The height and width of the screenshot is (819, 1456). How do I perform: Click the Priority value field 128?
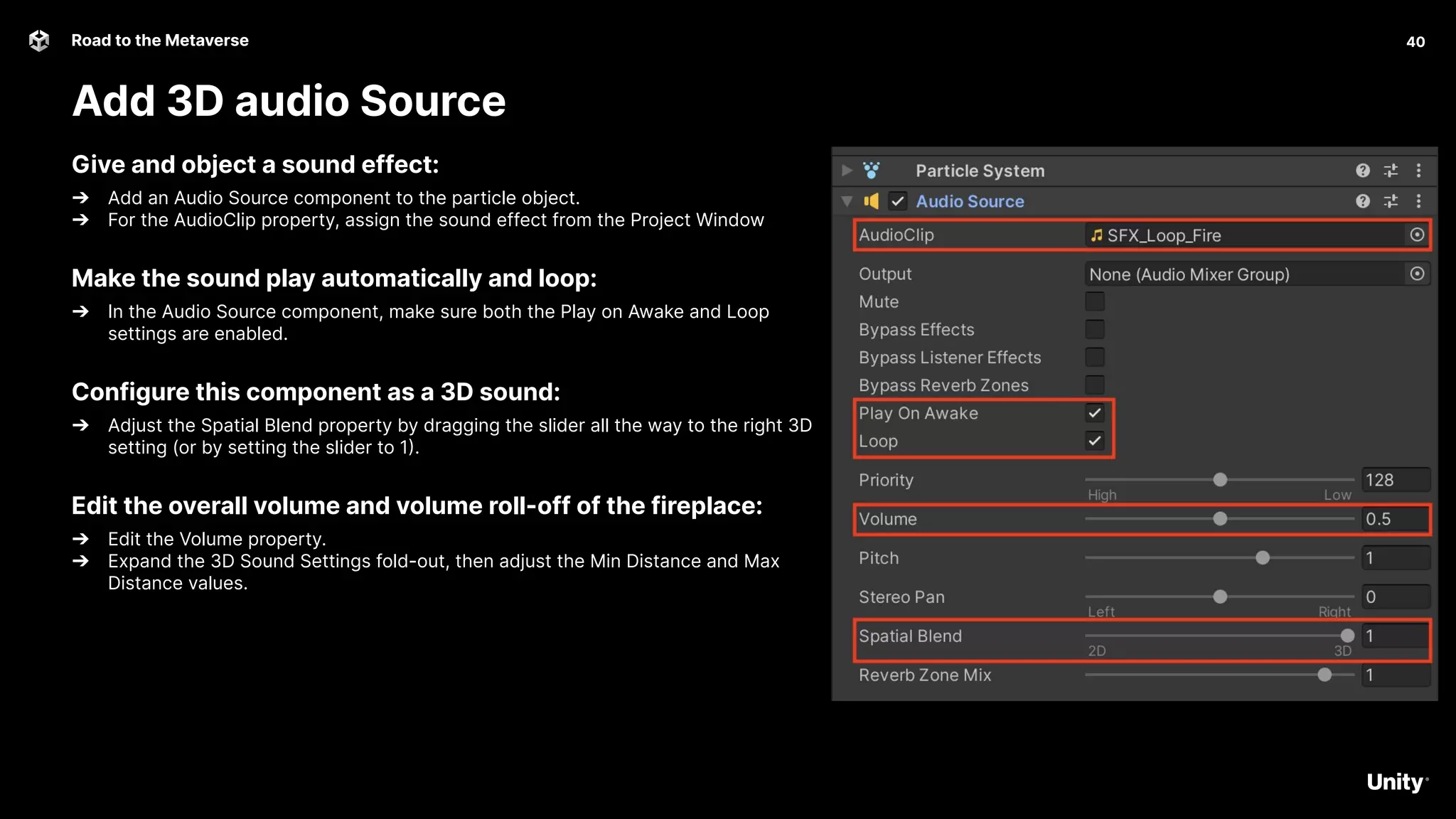1395,480
